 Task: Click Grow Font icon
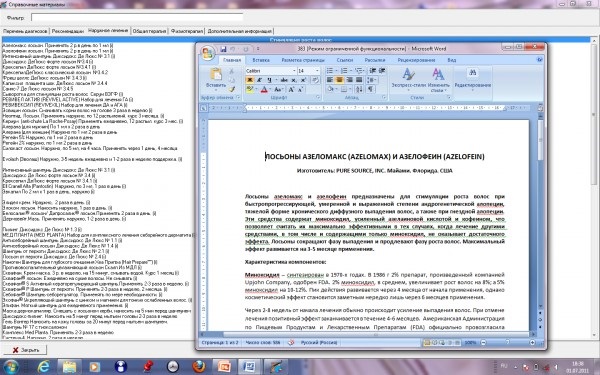pos(291,90)
